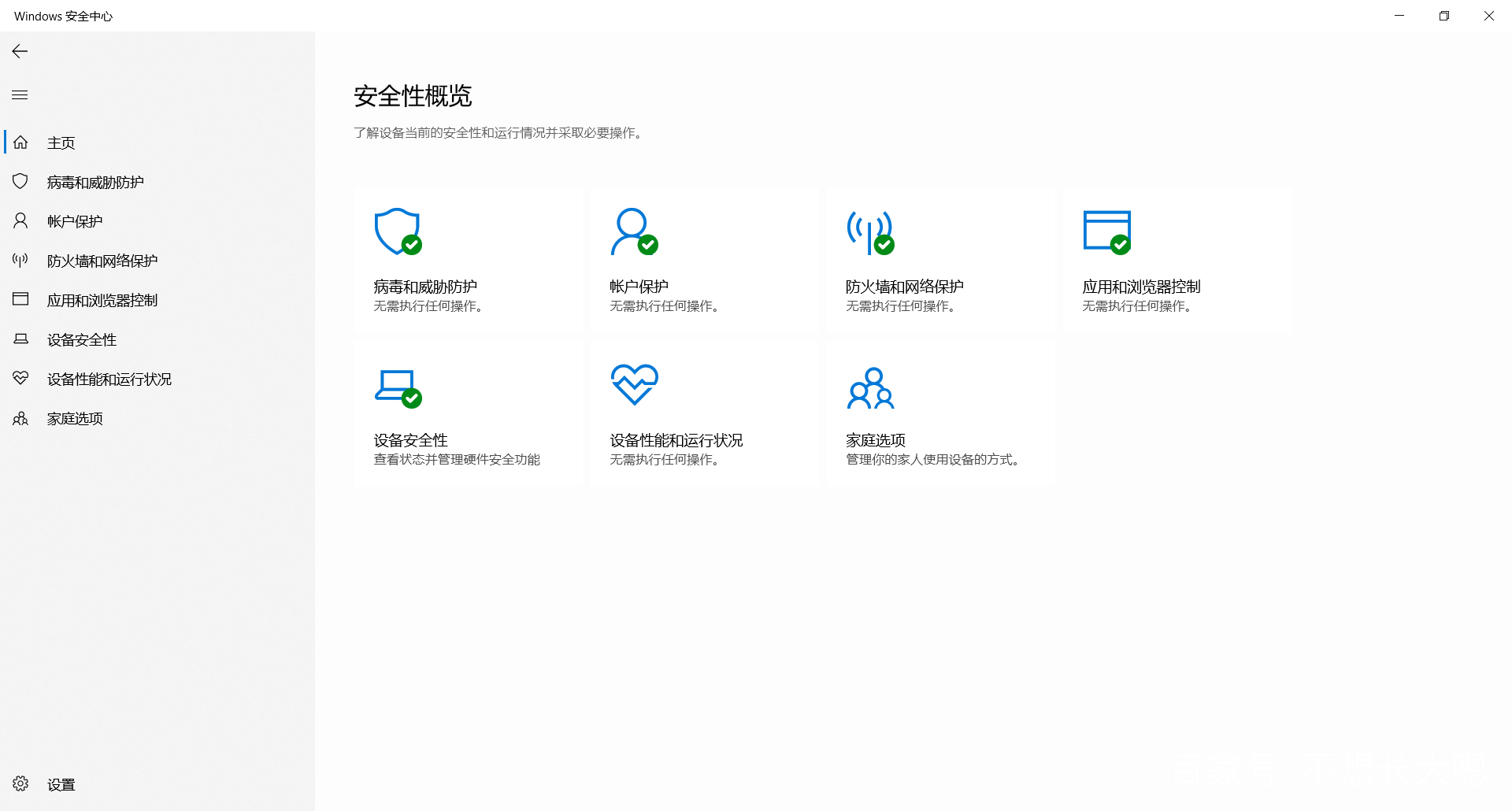Select 设备安全性 from the sidebar menu
The width and height of the screenshot is (1512, 811).
(81, 339)
